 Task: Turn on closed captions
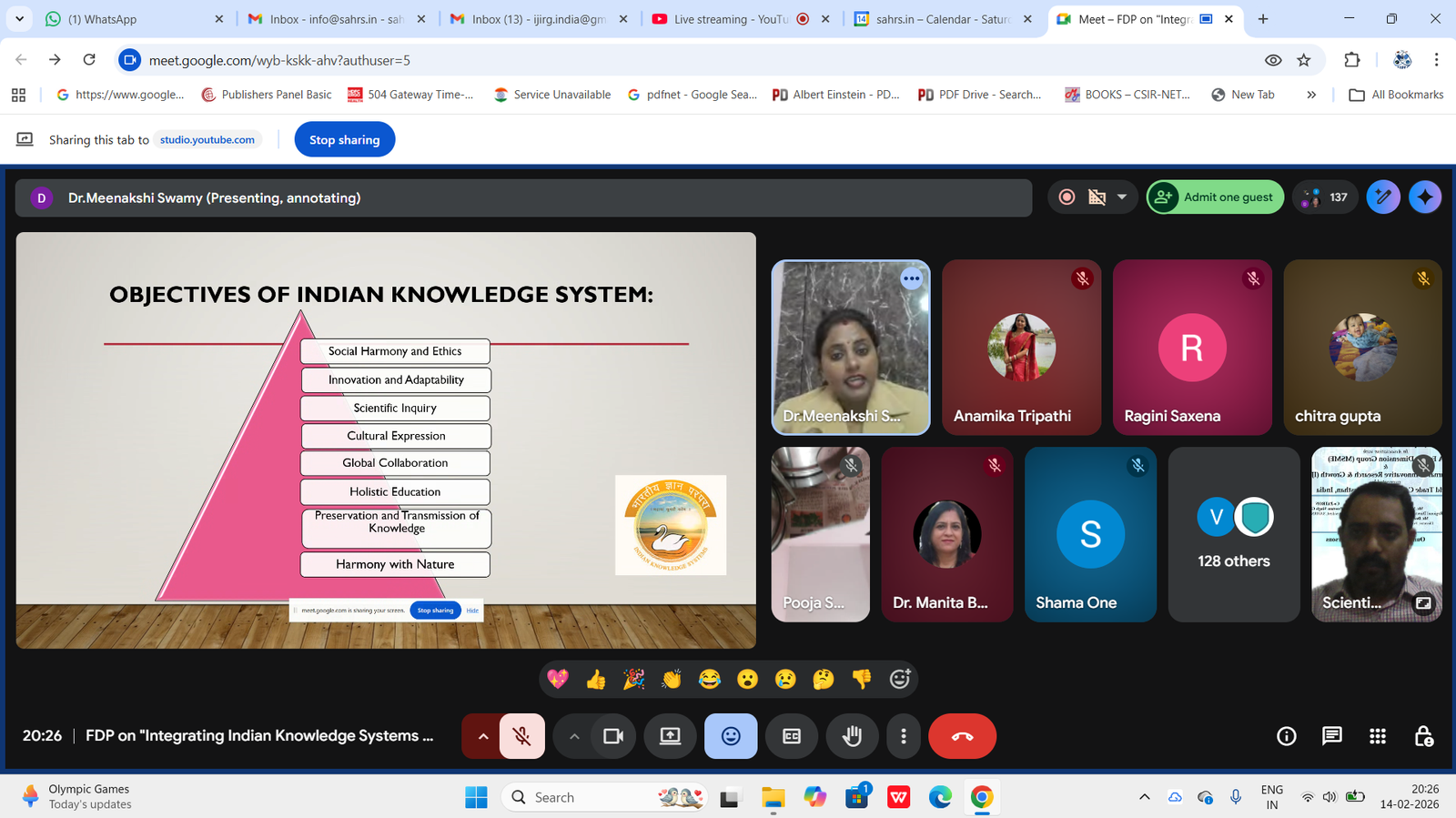coord(792,736)
